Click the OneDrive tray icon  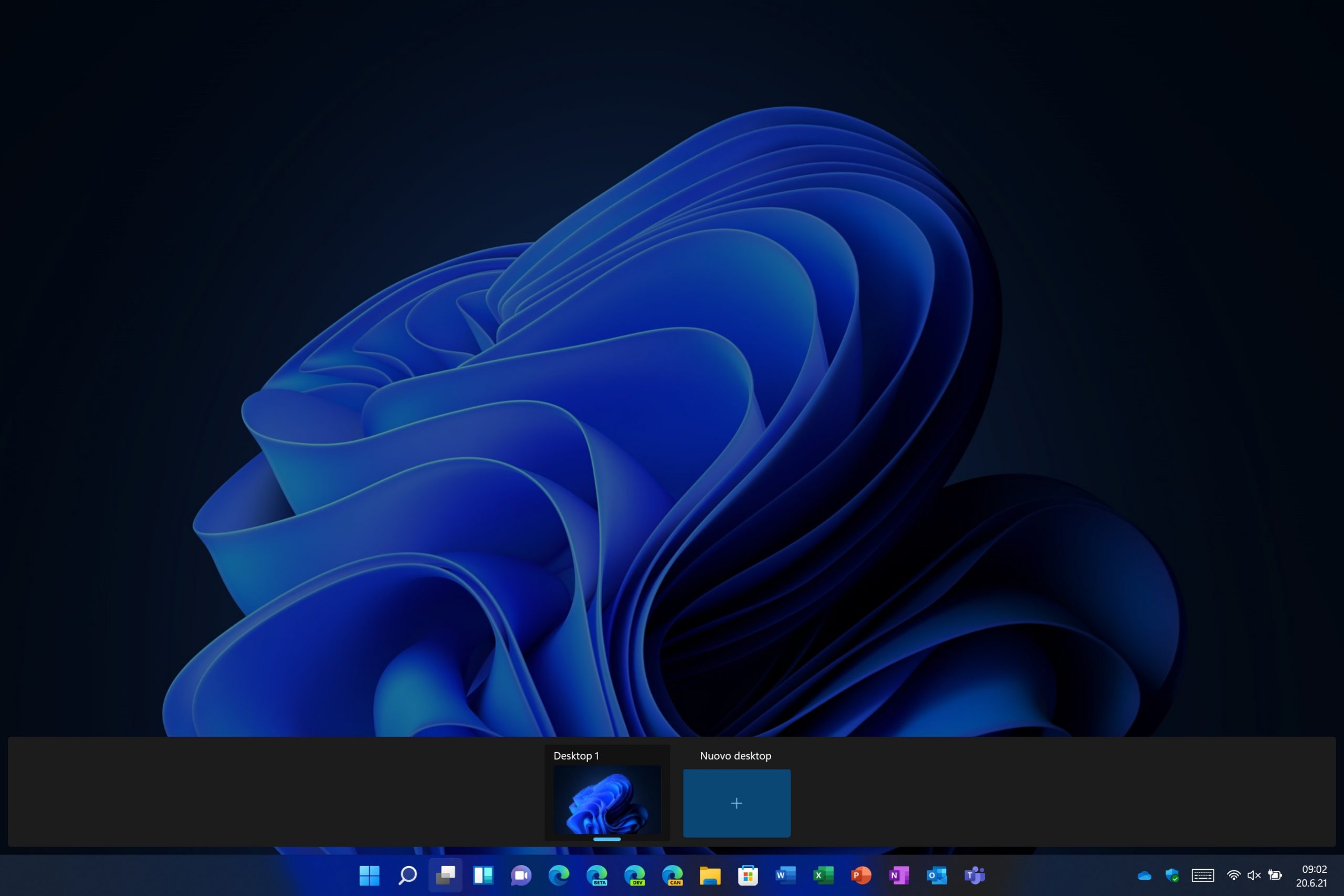pyautogui.click(x=1144, y=876)
